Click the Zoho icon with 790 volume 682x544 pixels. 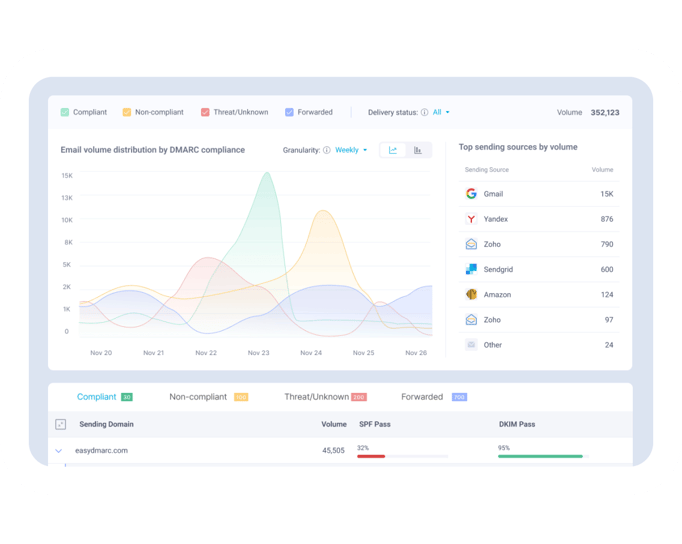(x=471, y=244)
